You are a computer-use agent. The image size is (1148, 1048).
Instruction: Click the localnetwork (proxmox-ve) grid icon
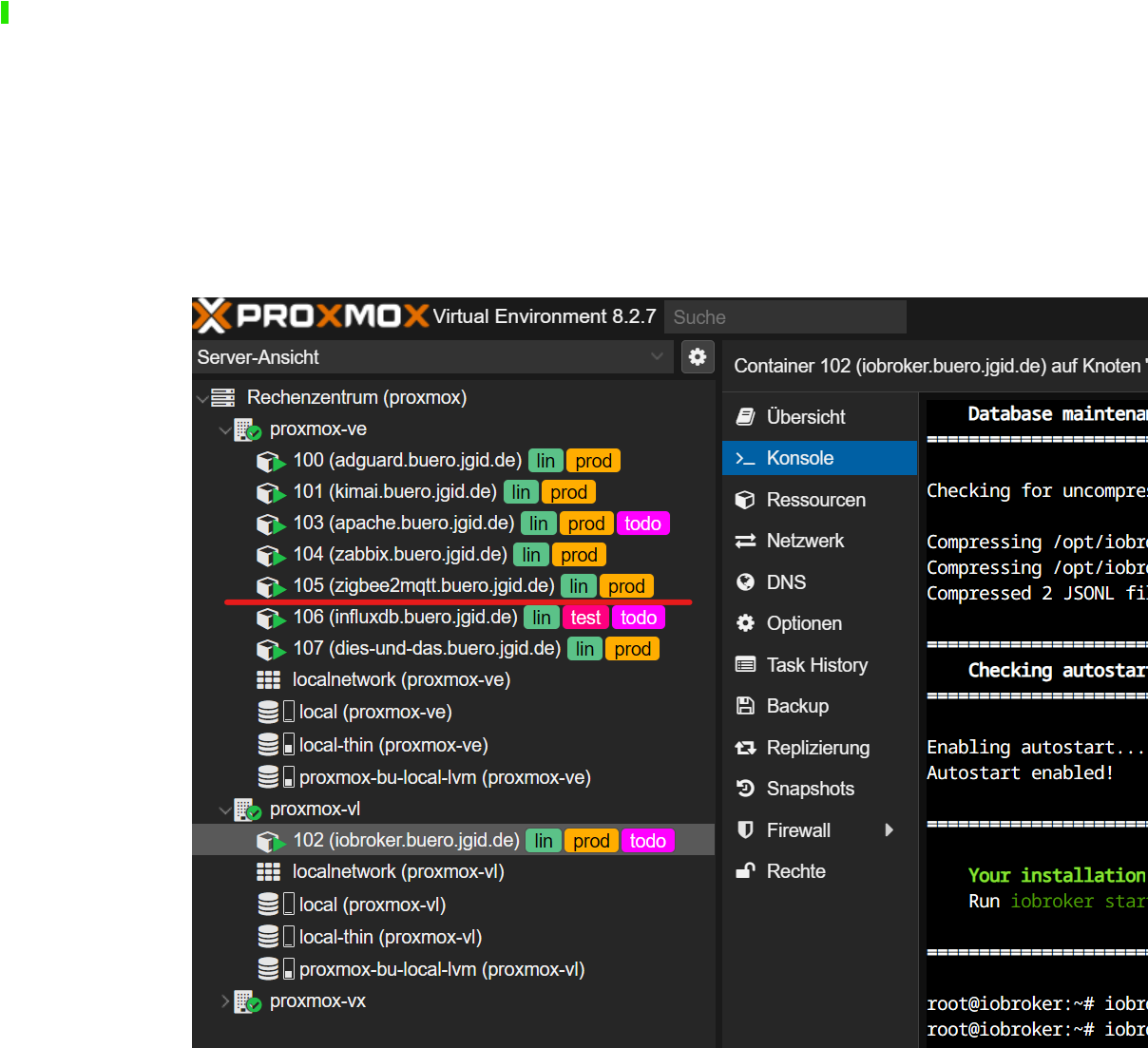269,680
